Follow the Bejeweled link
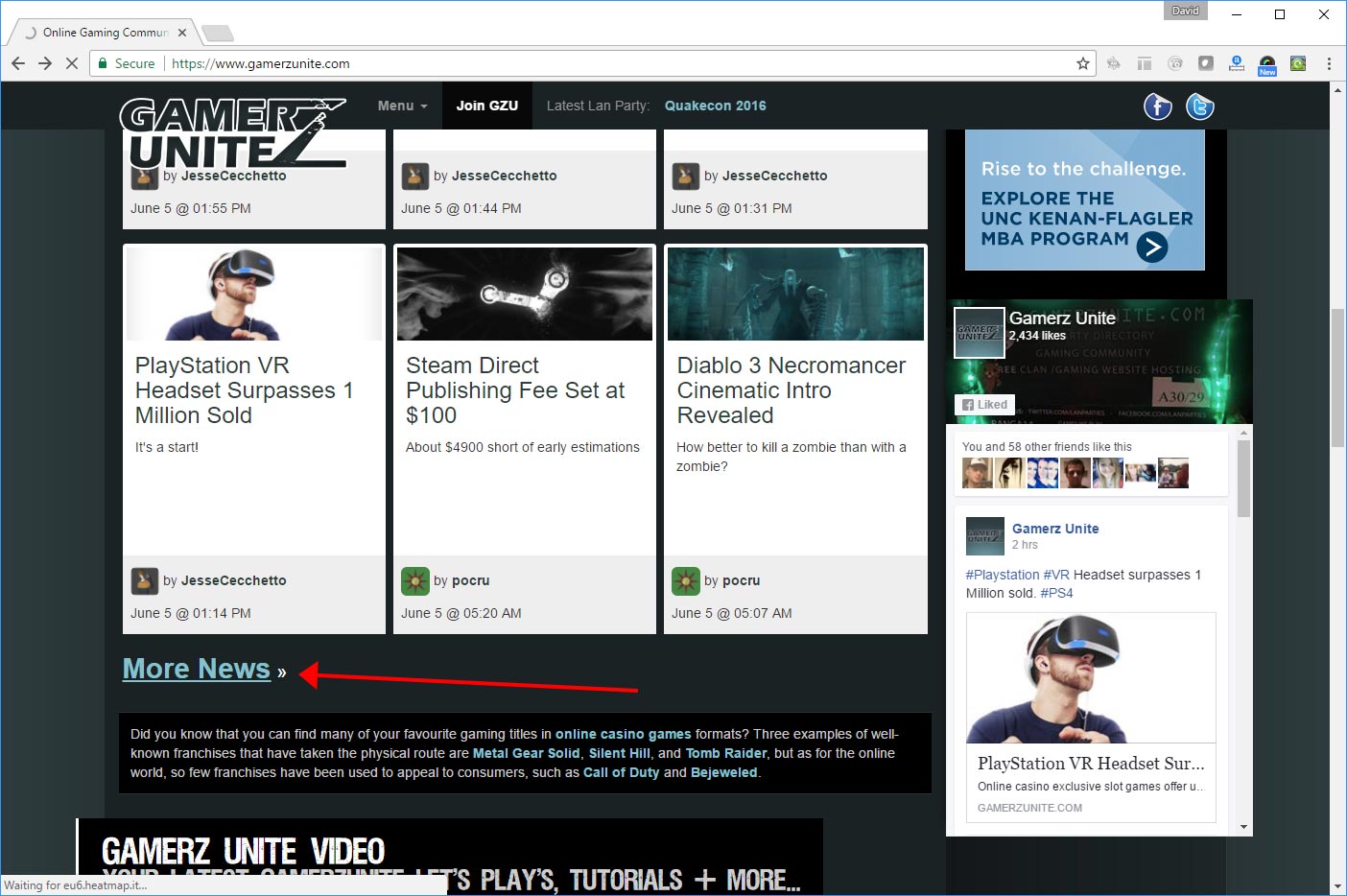The height and width of the screenshot is (896, 1347). [x=724, y=772]
